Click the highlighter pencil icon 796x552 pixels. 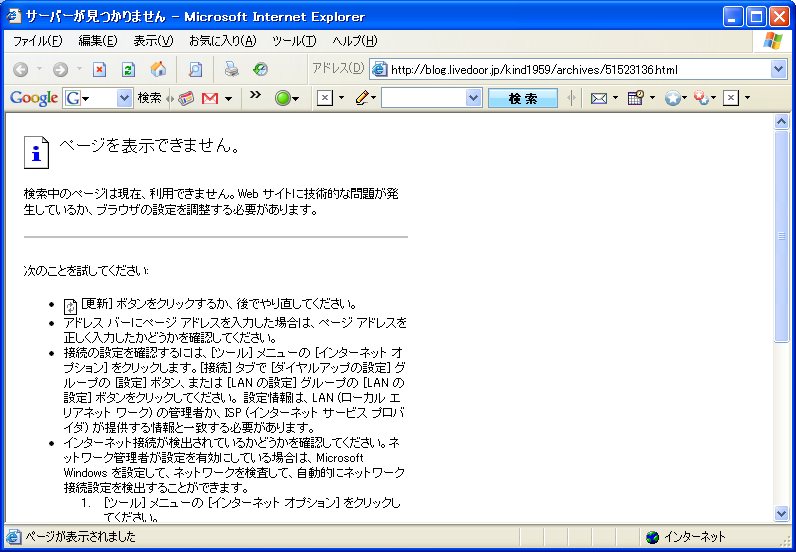tap(361, 98)
